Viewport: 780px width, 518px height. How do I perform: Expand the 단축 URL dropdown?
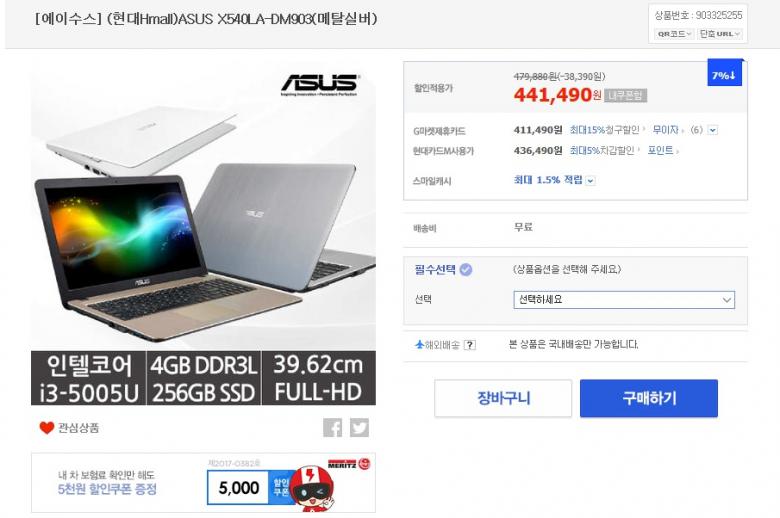[720, 34]
